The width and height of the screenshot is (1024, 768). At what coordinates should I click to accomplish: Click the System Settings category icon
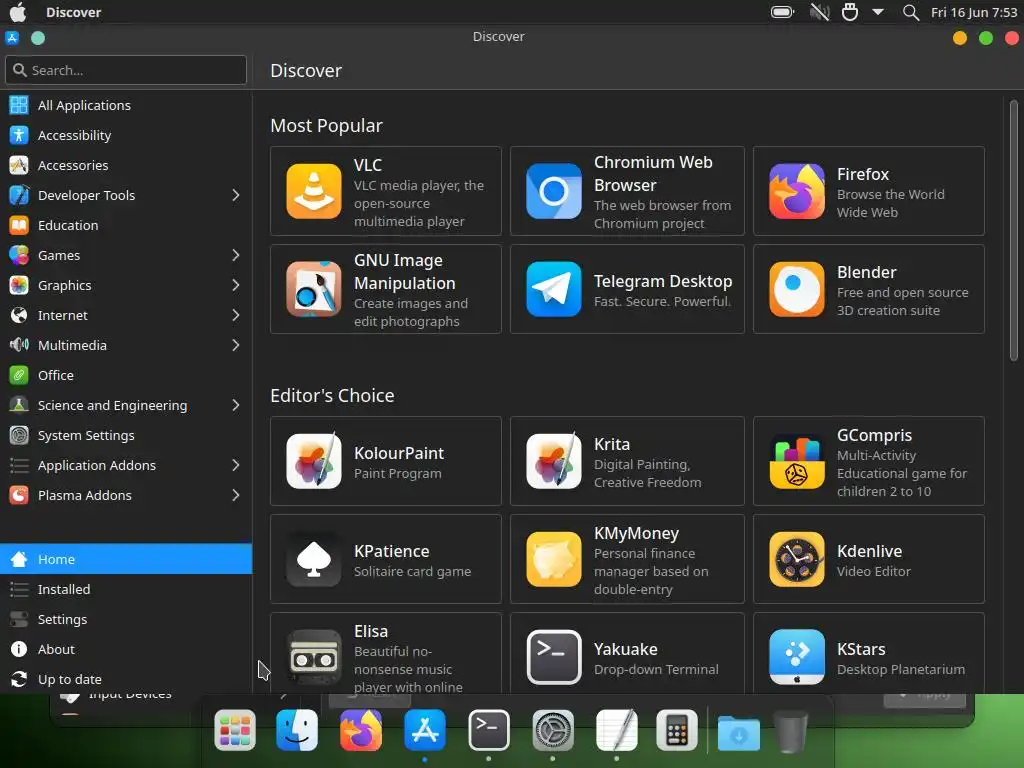pyautogui.click(x=19, y=436)
